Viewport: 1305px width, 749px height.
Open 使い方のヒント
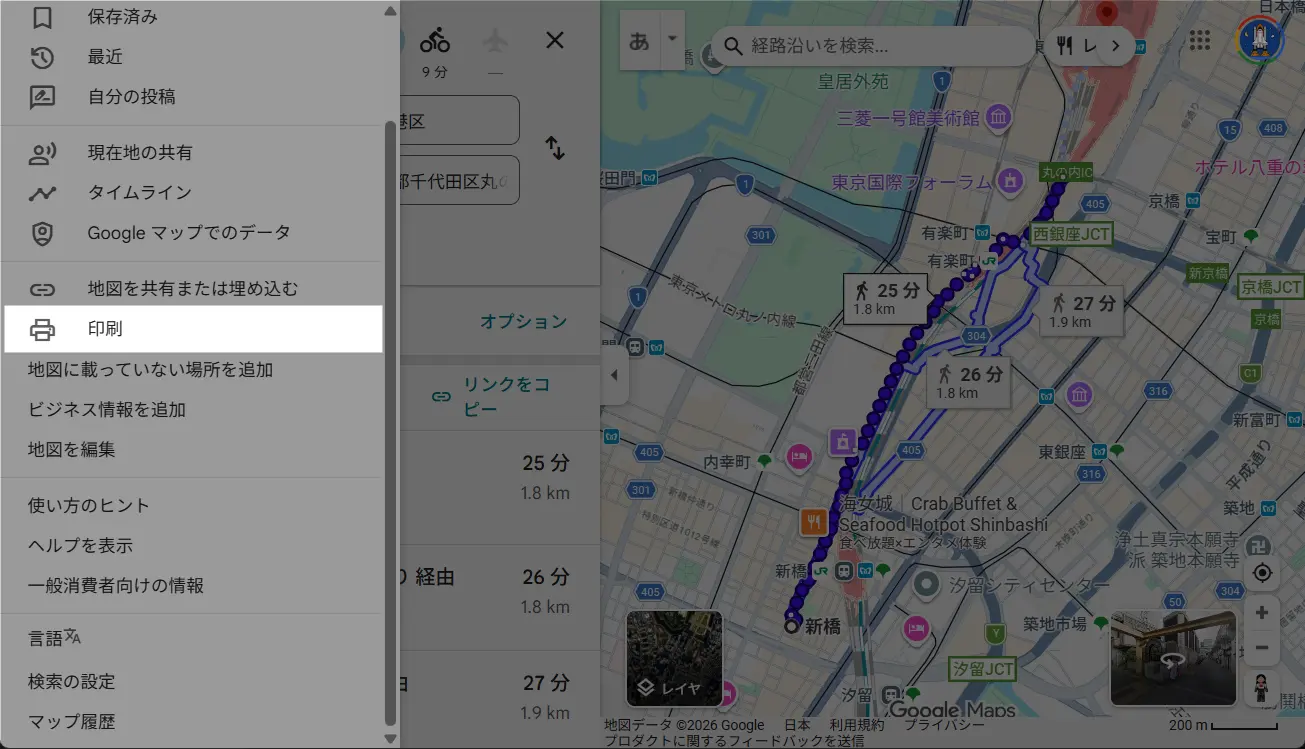pos(192,506)
